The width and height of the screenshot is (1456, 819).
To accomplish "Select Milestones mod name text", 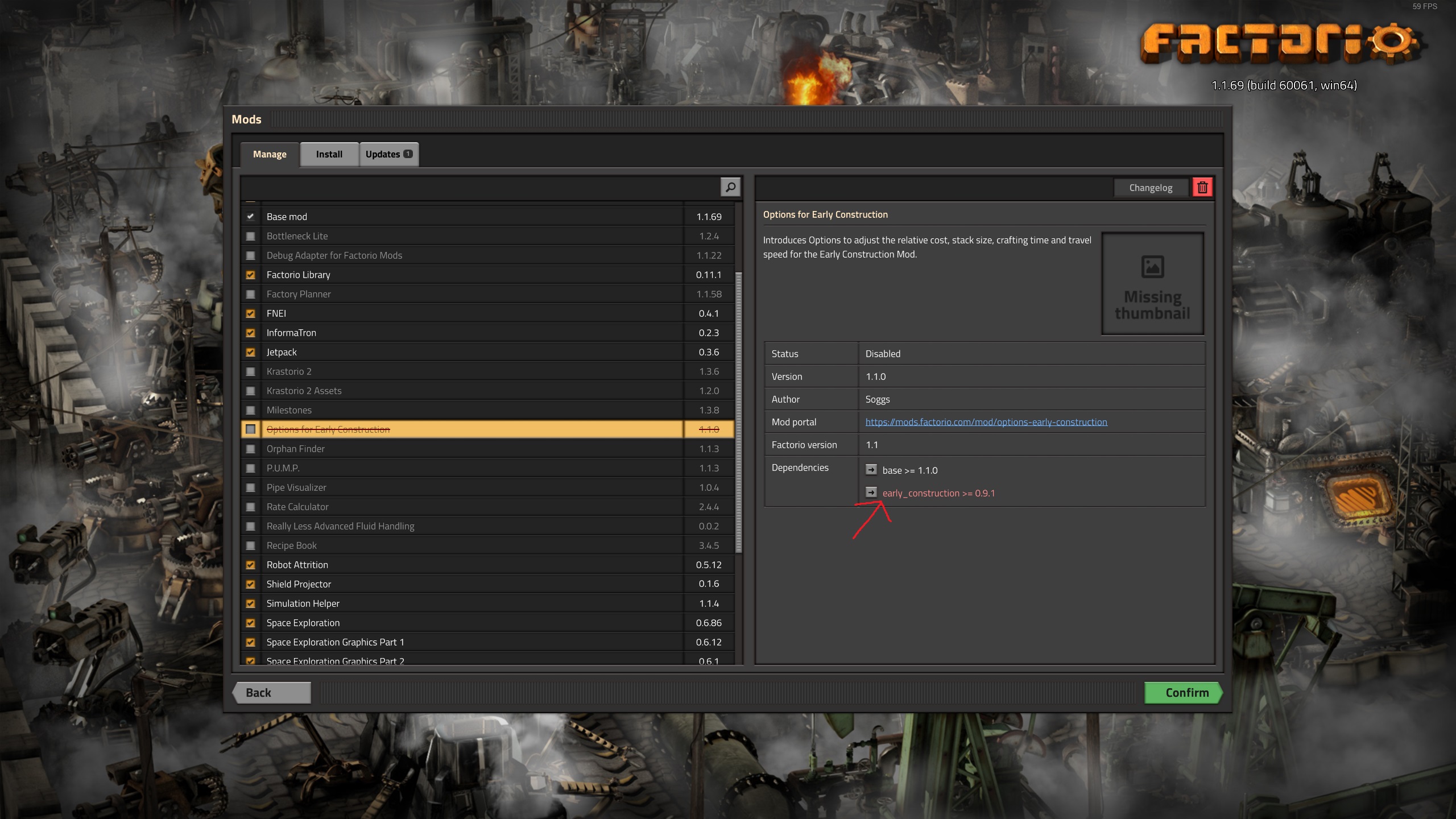I will [289, 410].
